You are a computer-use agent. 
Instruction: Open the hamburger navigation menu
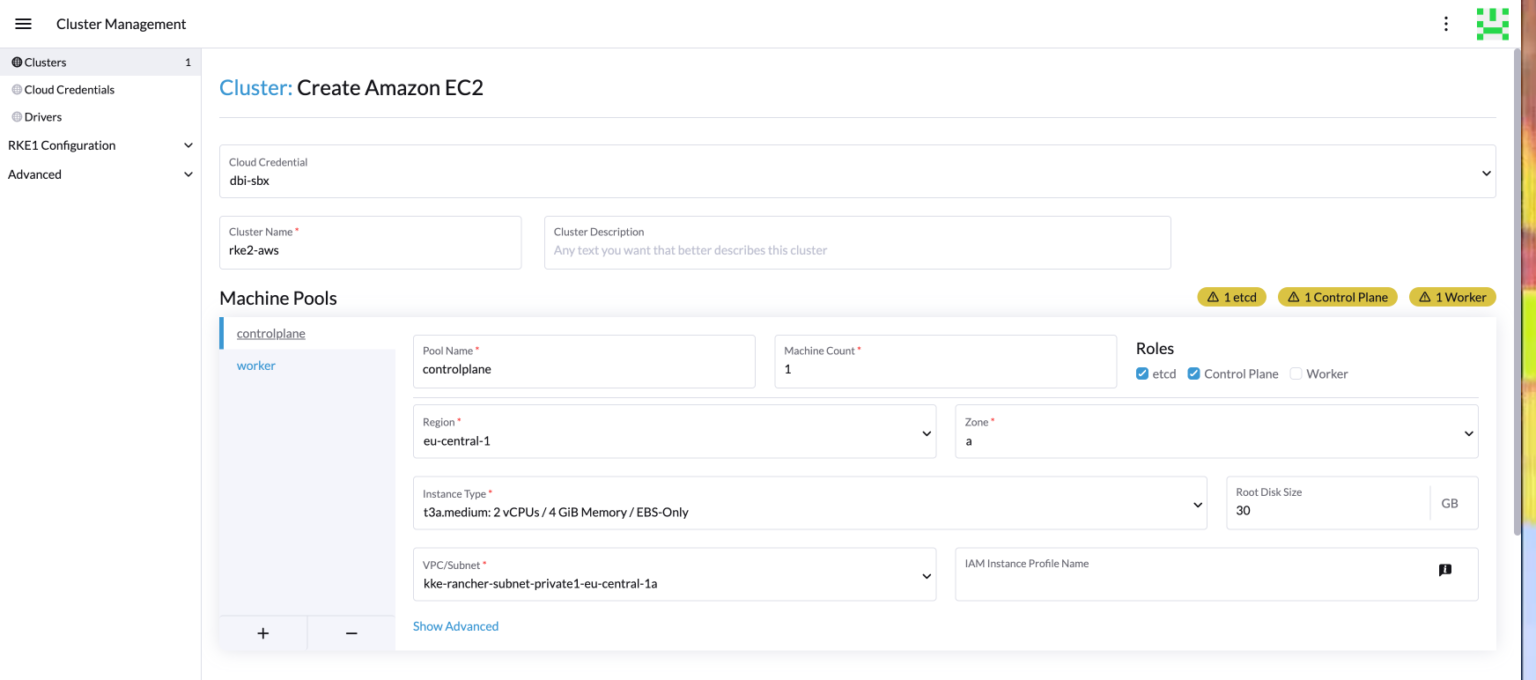pyautogui.click(x=23, y=24)
